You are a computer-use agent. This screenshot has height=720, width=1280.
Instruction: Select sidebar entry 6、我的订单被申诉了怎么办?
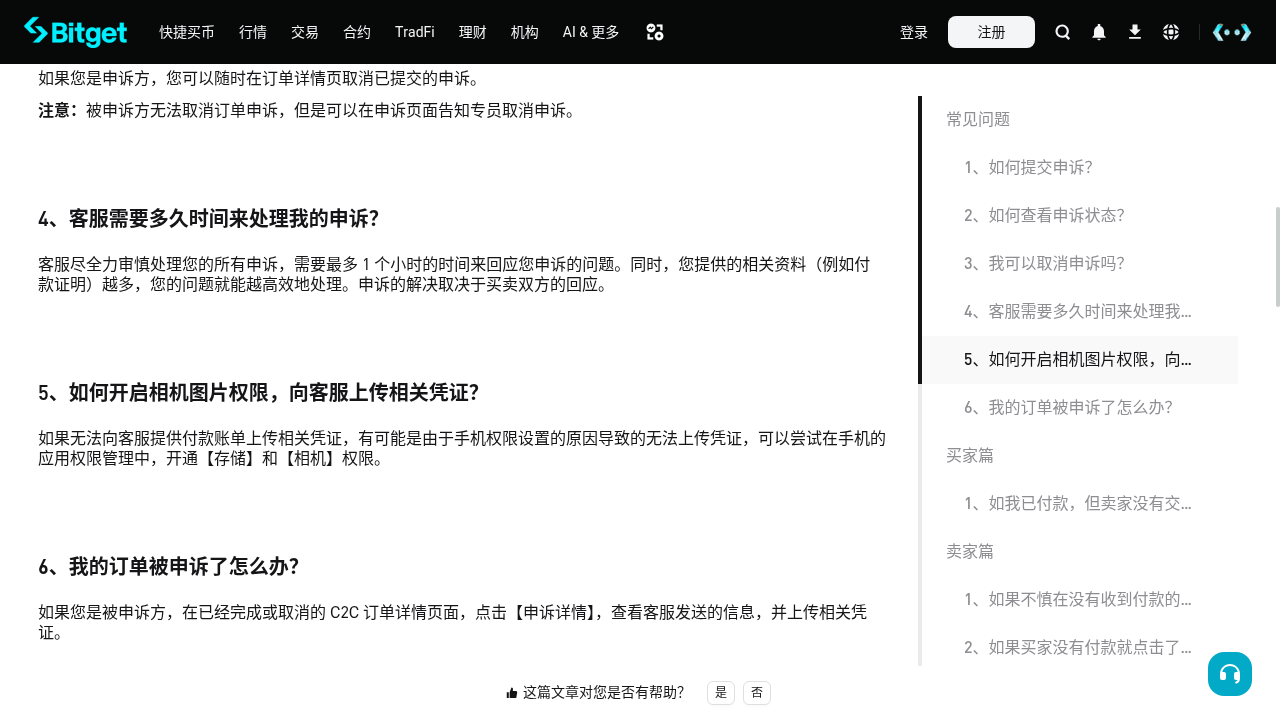click(1068, 408)
